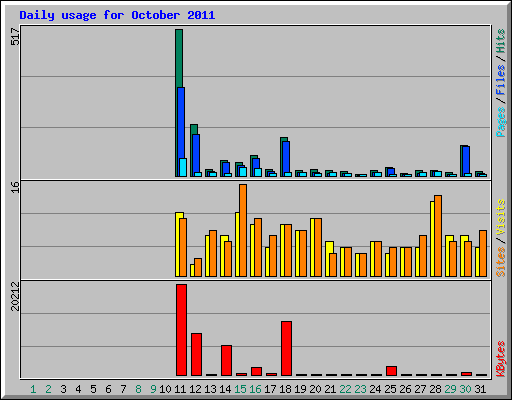Click the orange sites bar for day 20
The width and height of the screenshot is (512, 400).
tap(318, 247)
